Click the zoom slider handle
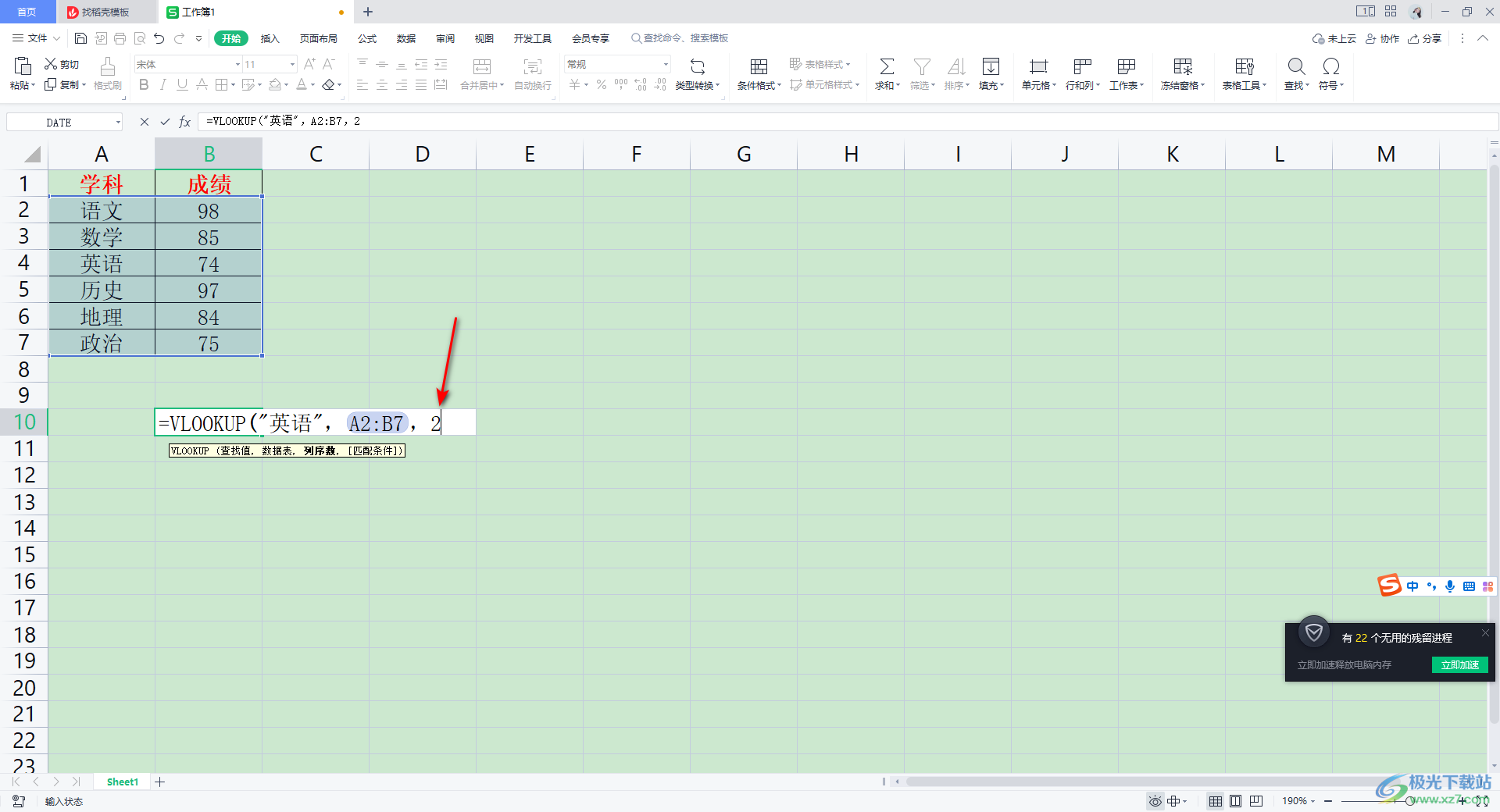This screenshot has height=812, width=1500. pyautogui.click(x=1409, y=801)
